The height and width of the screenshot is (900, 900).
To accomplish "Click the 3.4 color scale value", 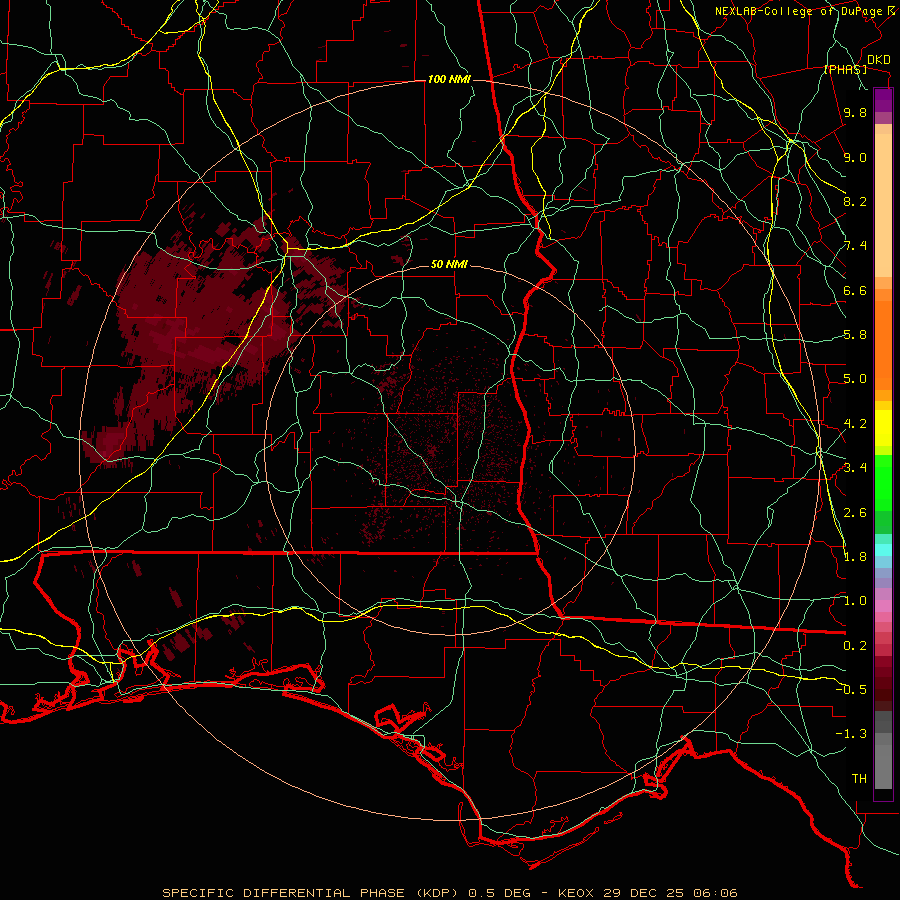I will point(855,468).
